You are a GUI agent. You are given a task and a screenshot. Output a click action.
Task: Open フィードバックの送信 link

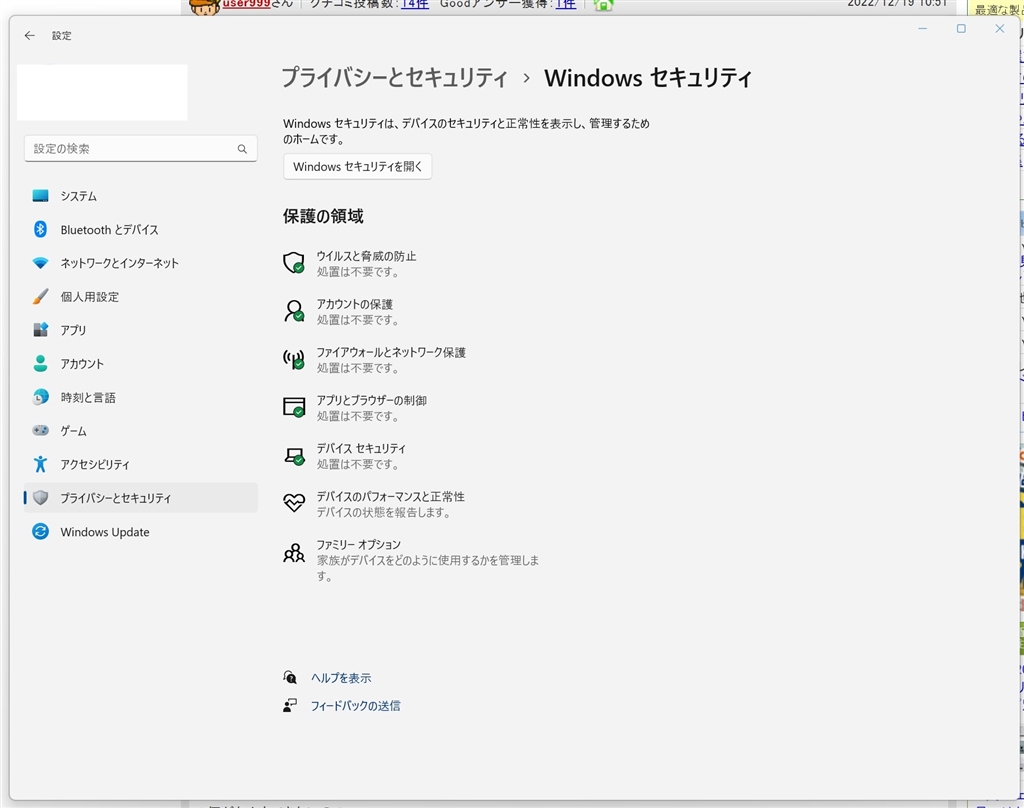[x=355, y=705]
